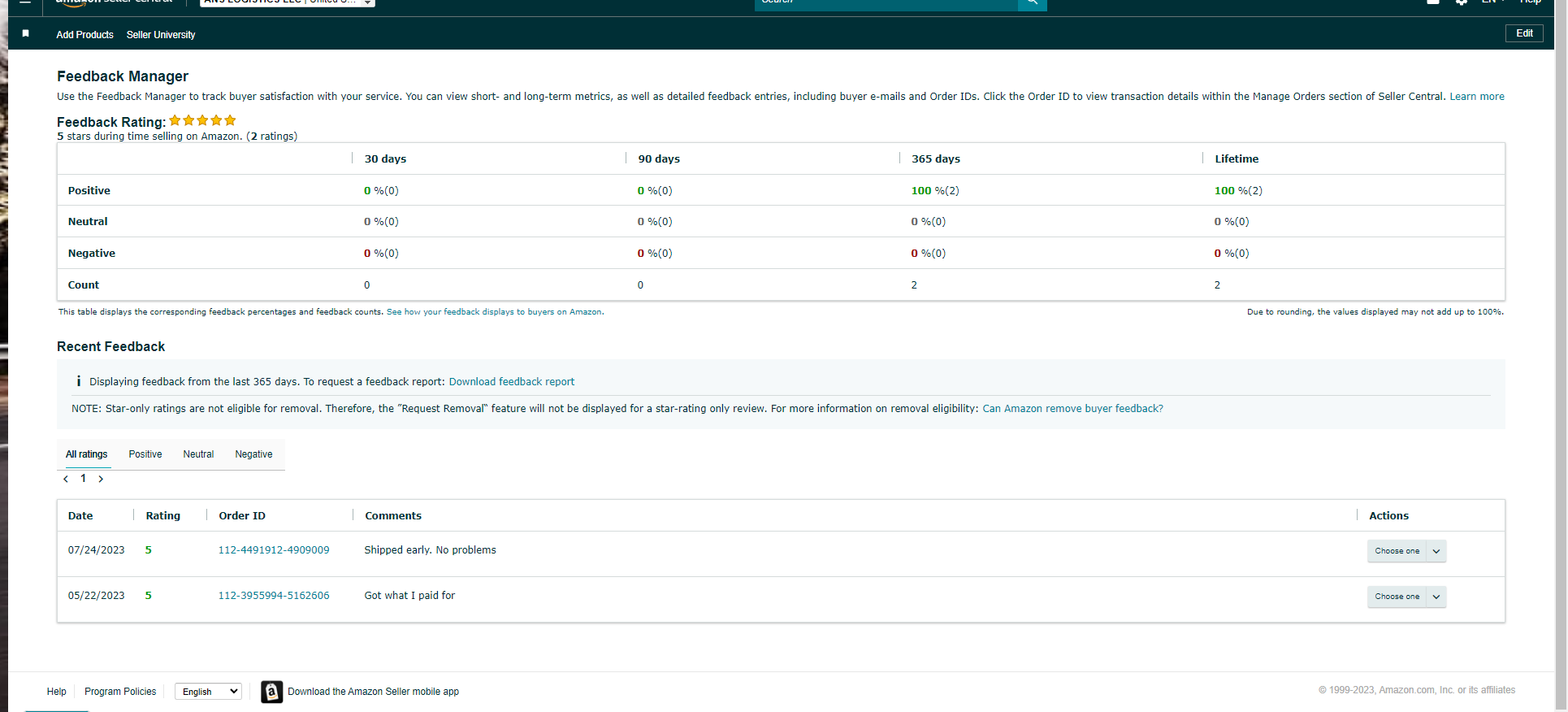Click the Amazon Seller mobile app icon
The image size is (1568, 712).
272,692
